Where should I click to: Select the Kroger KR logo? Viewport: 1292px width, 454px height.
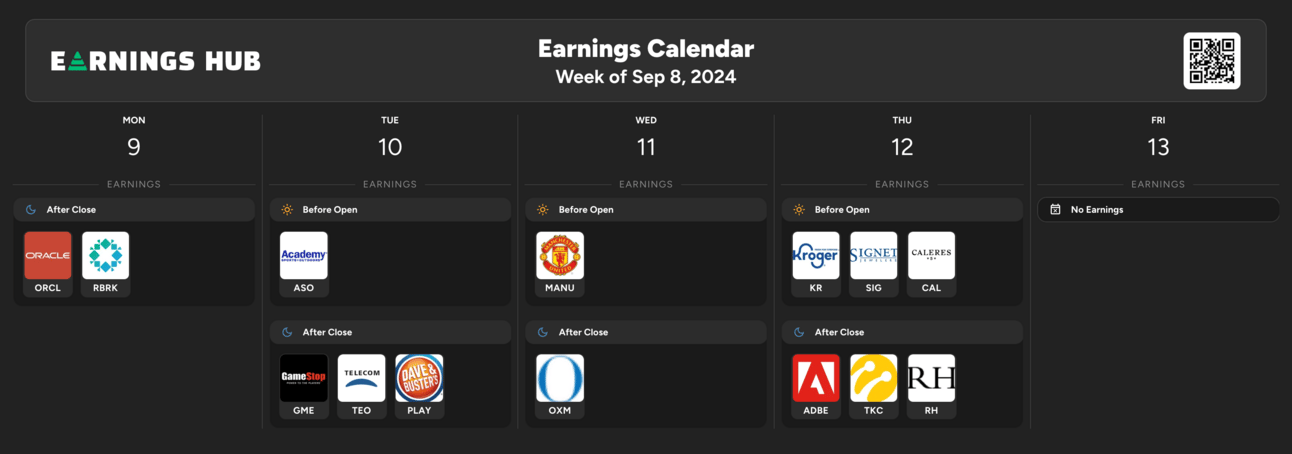tap(816, 256)
